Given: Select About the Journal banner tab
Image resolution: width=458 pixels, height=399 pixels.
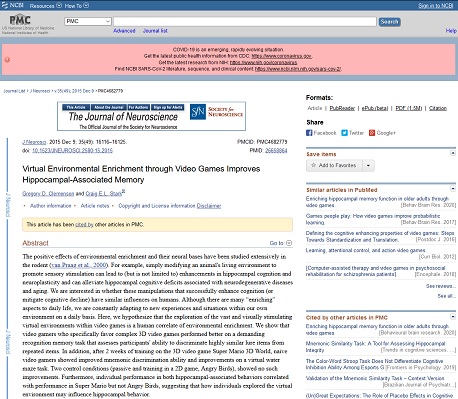Looking at the screenshot, I should tap(109, 107).
